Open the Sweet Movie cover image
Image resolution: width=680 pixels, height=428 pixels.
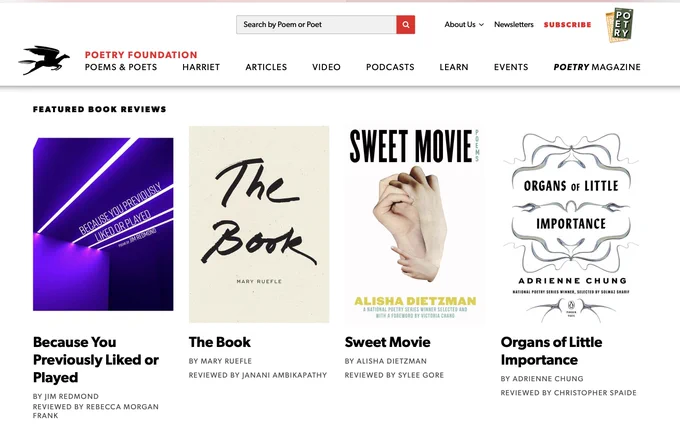(415, 224)
